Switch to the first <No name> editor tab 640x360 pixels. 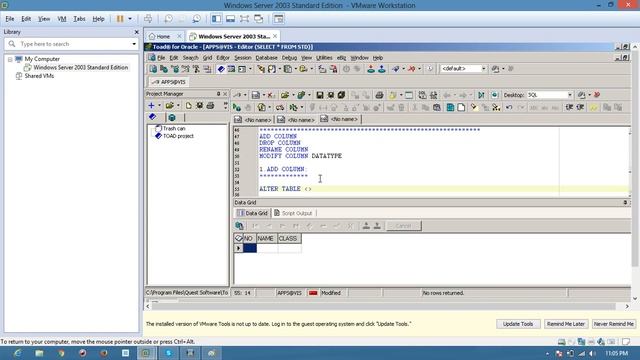[253, 120]
